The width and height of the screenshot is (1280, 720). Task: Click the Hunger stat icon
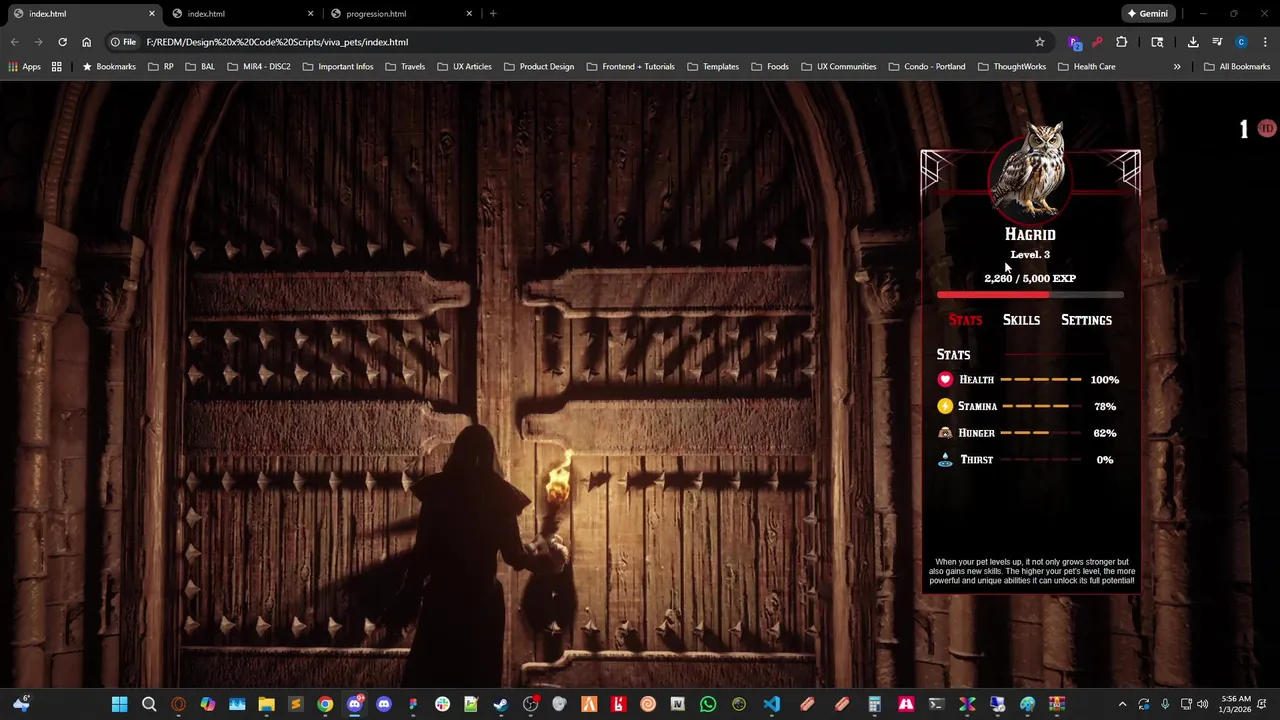945,433
